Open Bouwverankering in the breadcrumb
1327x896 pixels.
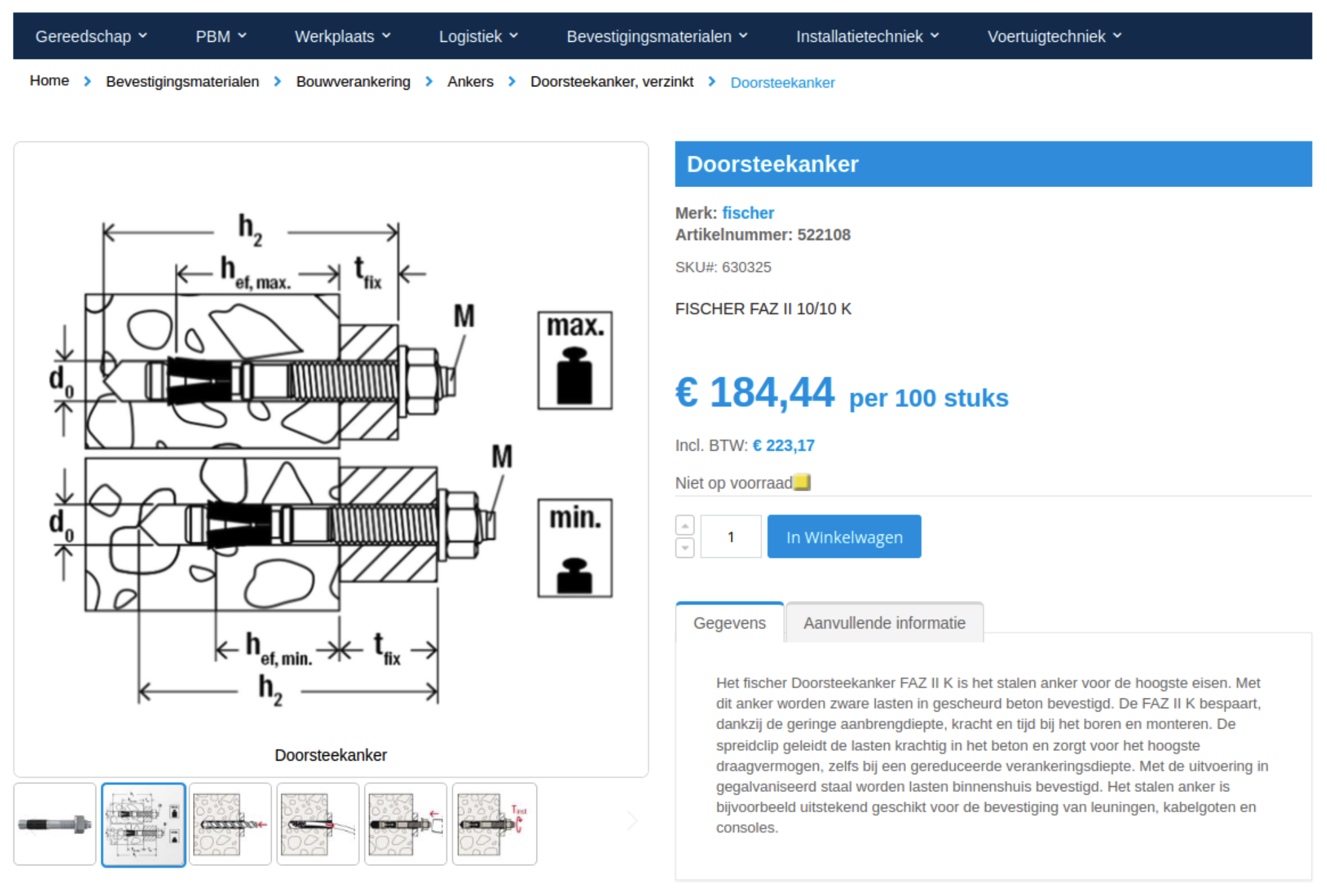coord(353,82)
